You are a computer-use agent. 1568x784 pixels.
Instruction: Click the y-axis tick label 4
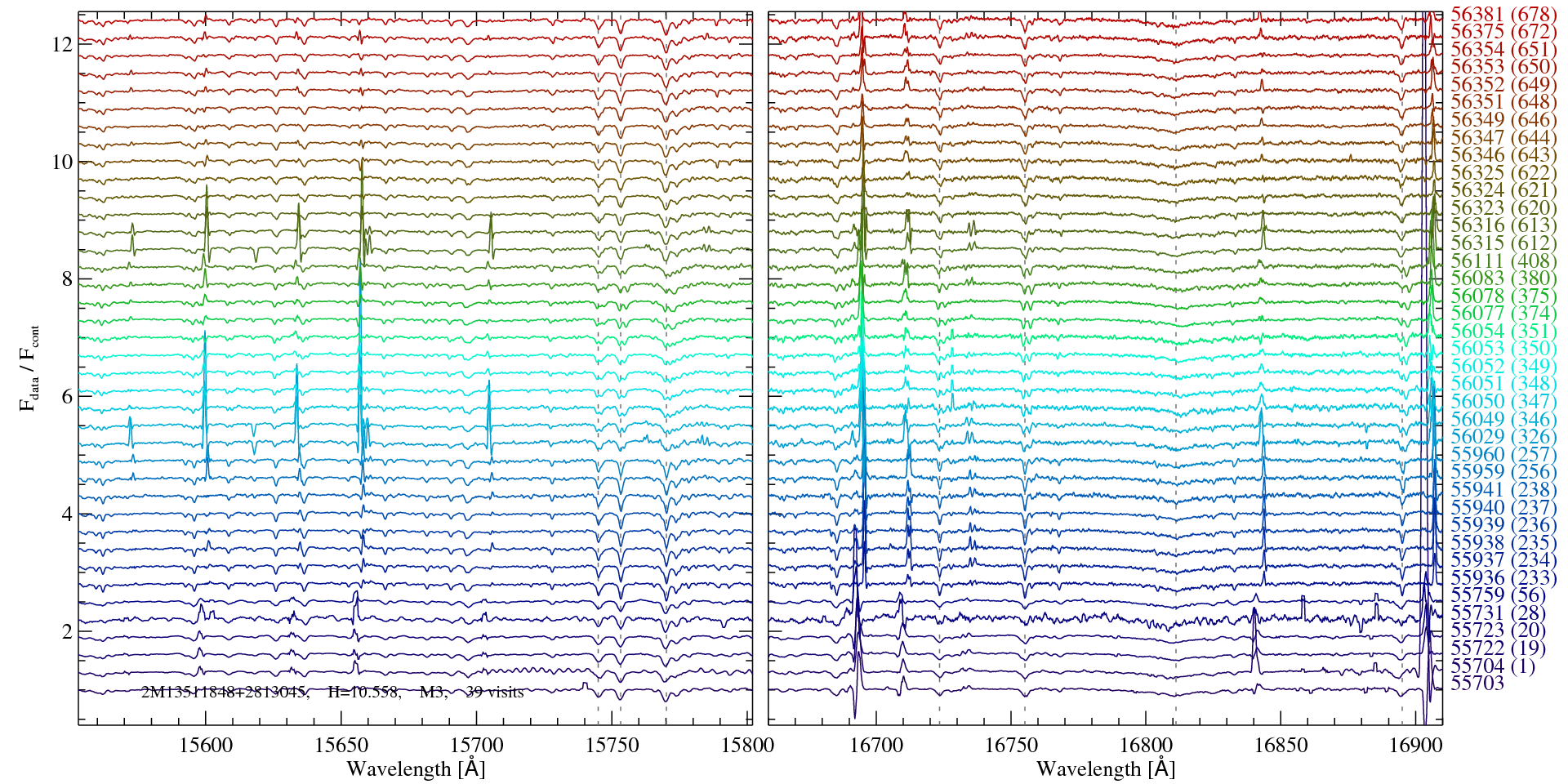(67, 514)
